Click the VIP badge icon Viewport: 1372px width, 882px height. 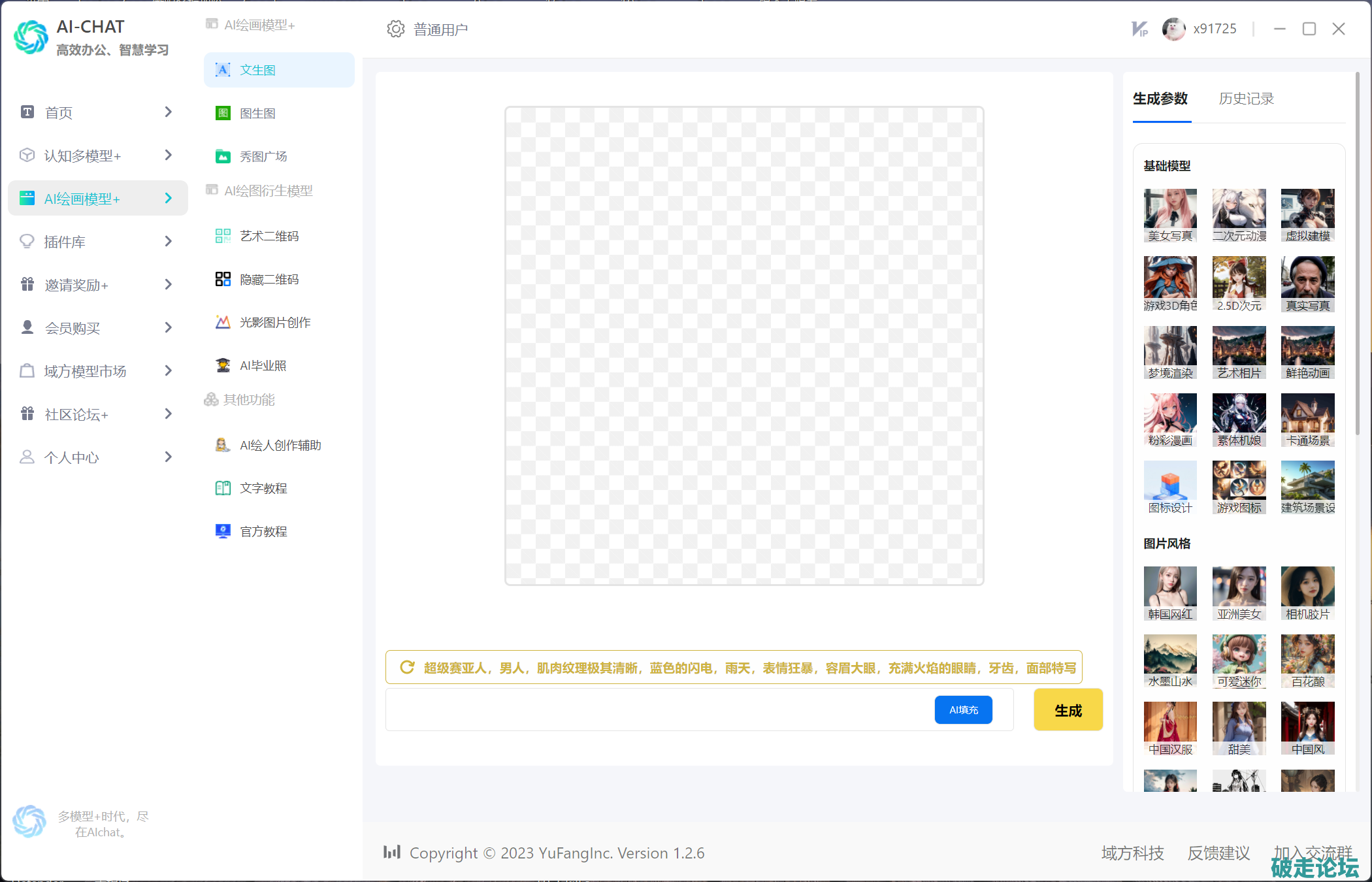point(1139,29)
